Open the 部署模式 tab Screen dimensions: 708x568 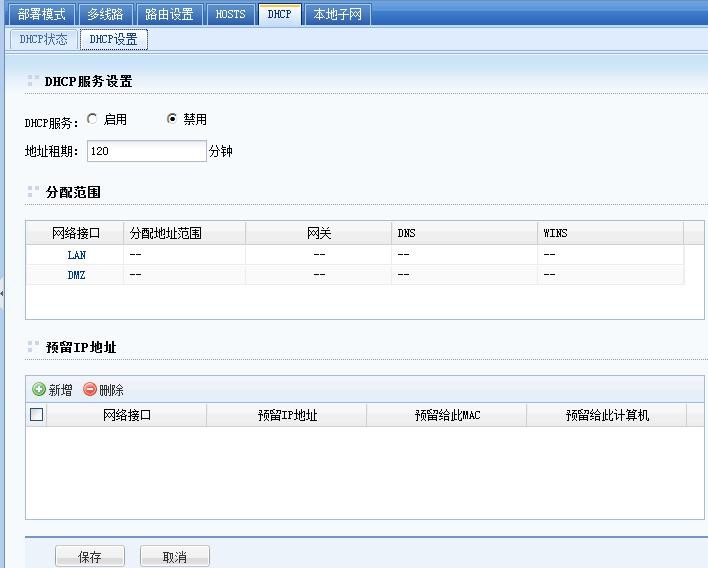[41, 14]
